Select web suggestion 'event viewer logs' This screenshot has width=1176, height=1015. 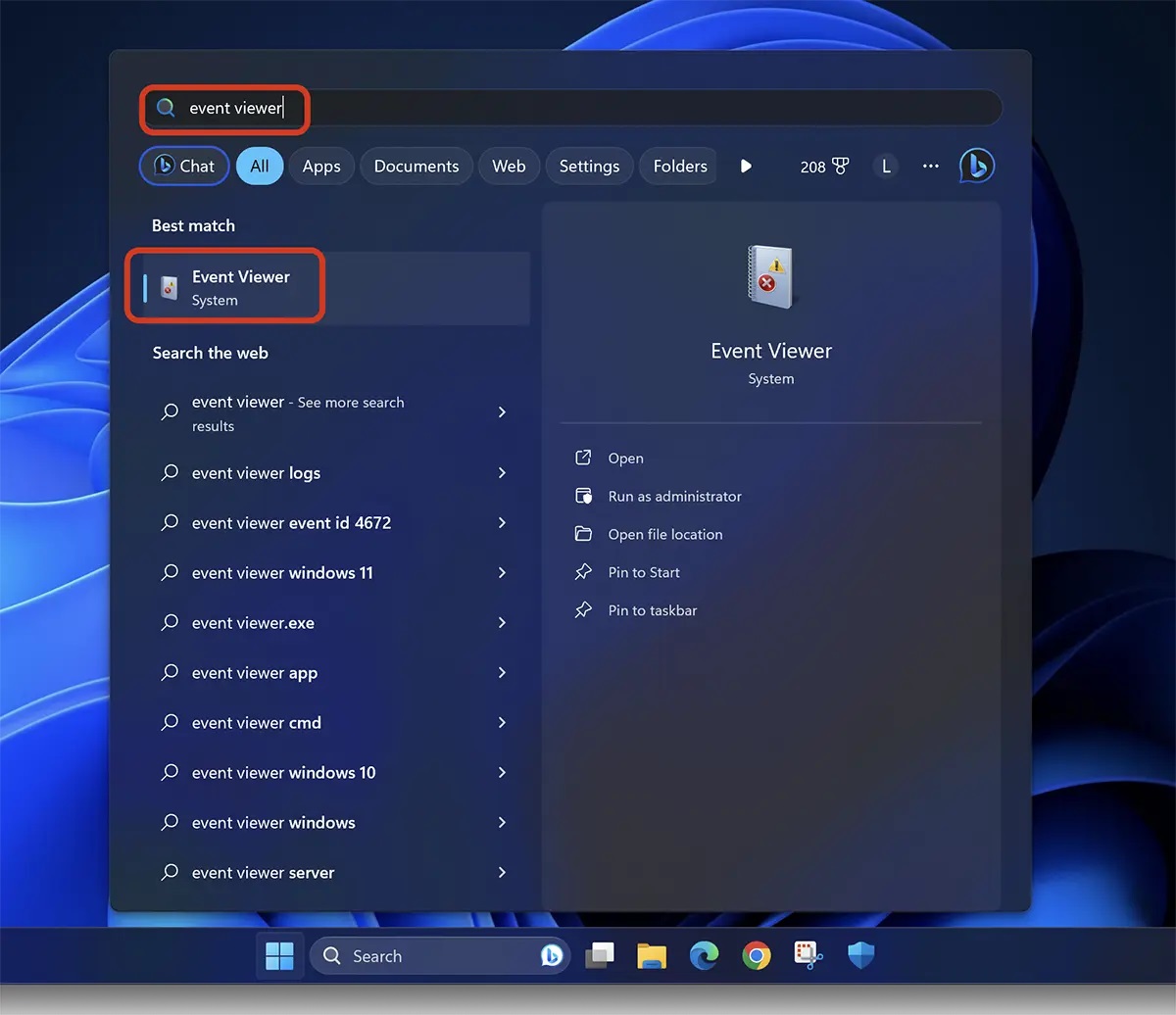(336, 473)
